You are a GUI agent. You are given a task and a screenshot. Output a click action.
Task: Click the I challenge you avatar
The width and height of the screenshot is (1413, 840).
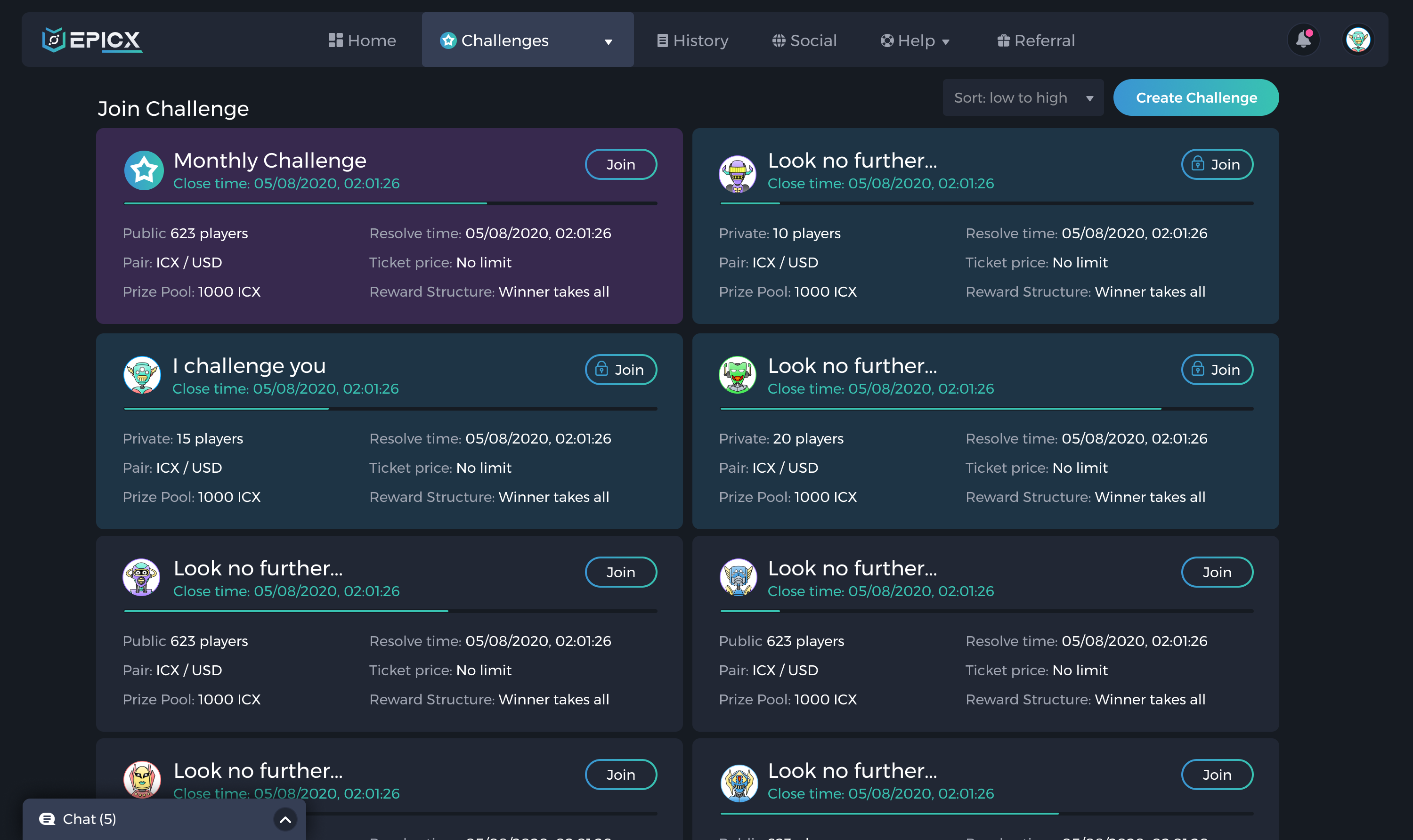coord(142,375)
